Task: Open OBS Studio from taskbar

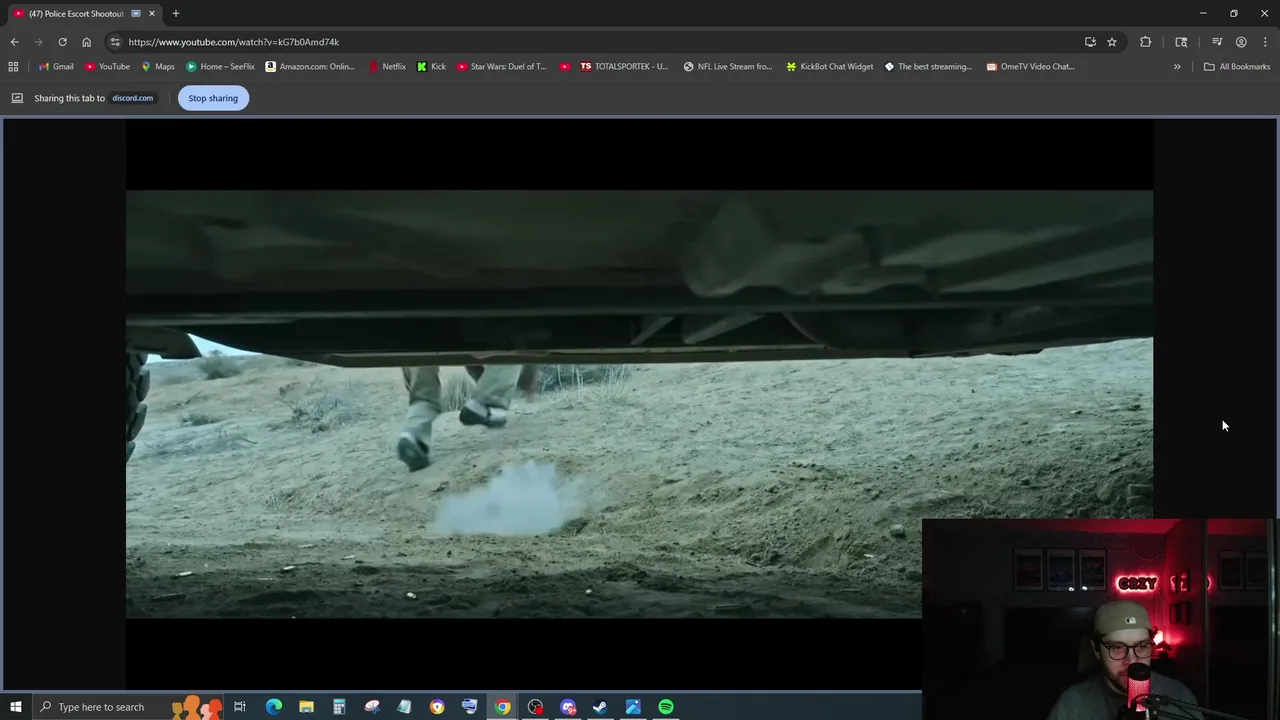Action: pos(535,707)
